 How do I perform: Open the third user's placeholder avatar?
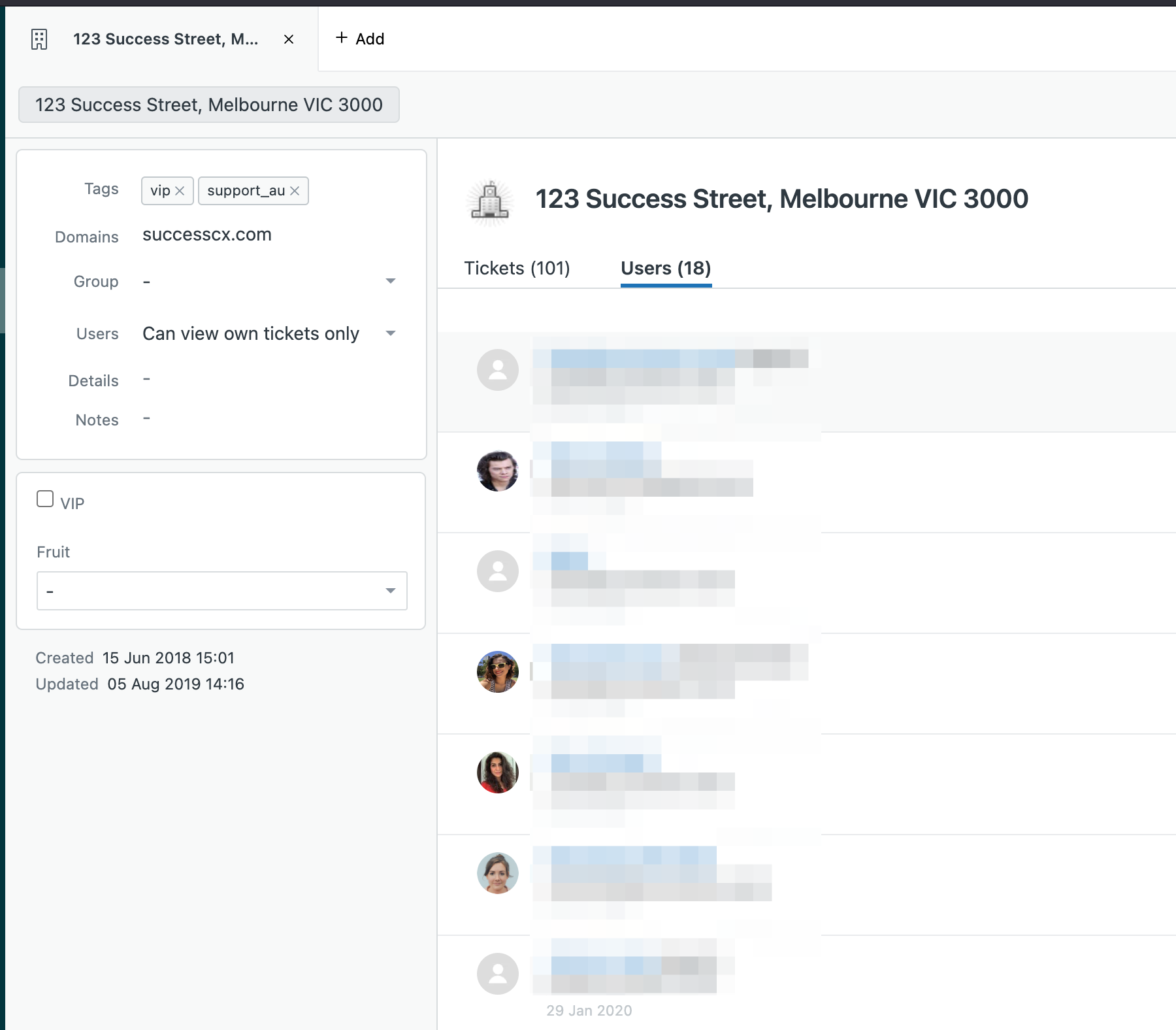pos(497,571)
